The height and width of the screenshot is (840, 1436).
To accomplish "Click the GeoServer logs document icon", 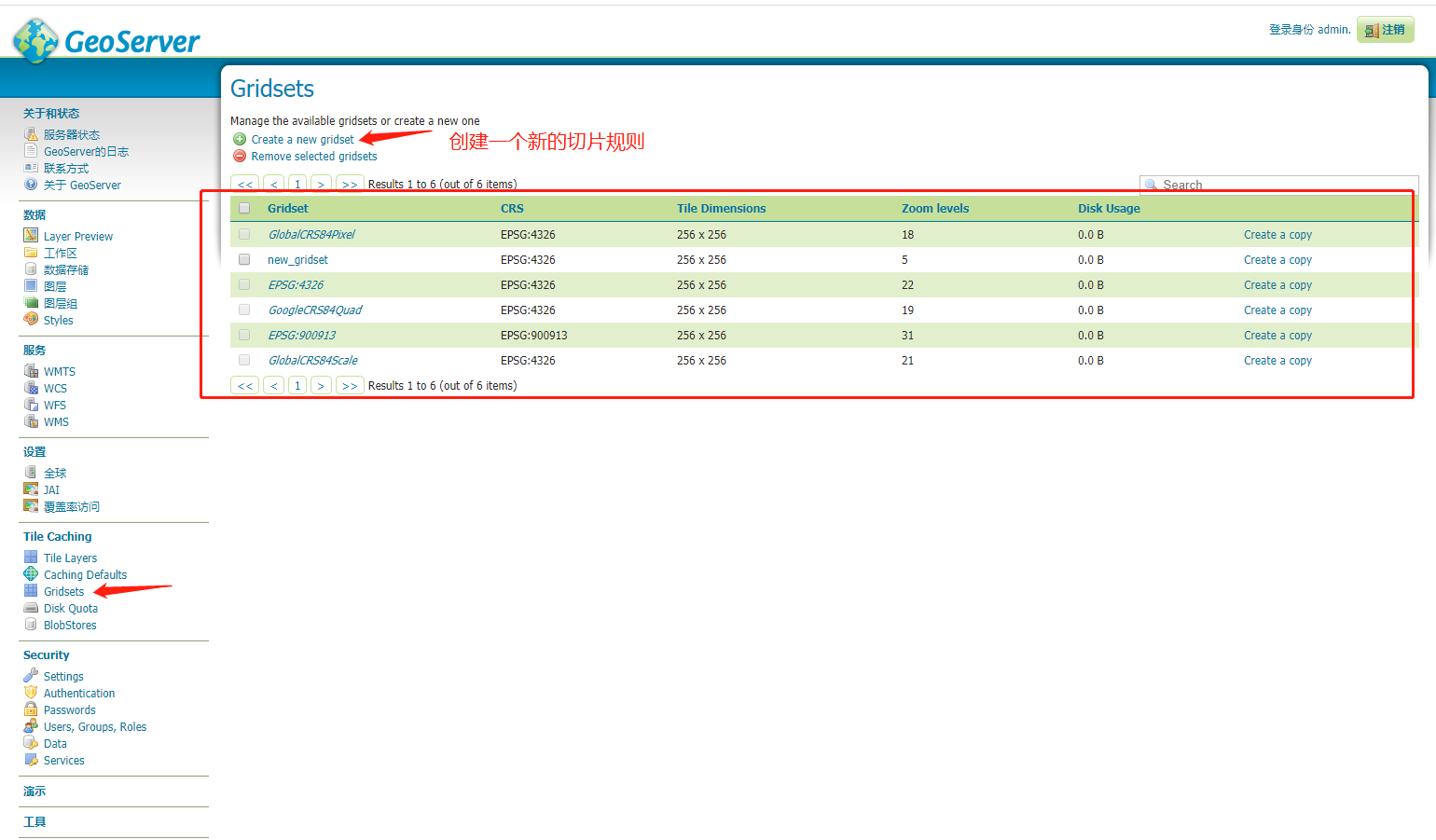I will tap(31, 151).
